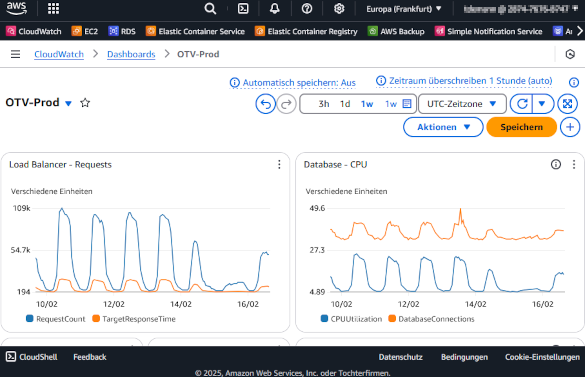The image size is (585, 377).
Task: Refresh the dashboard
Action: point(522,104)
